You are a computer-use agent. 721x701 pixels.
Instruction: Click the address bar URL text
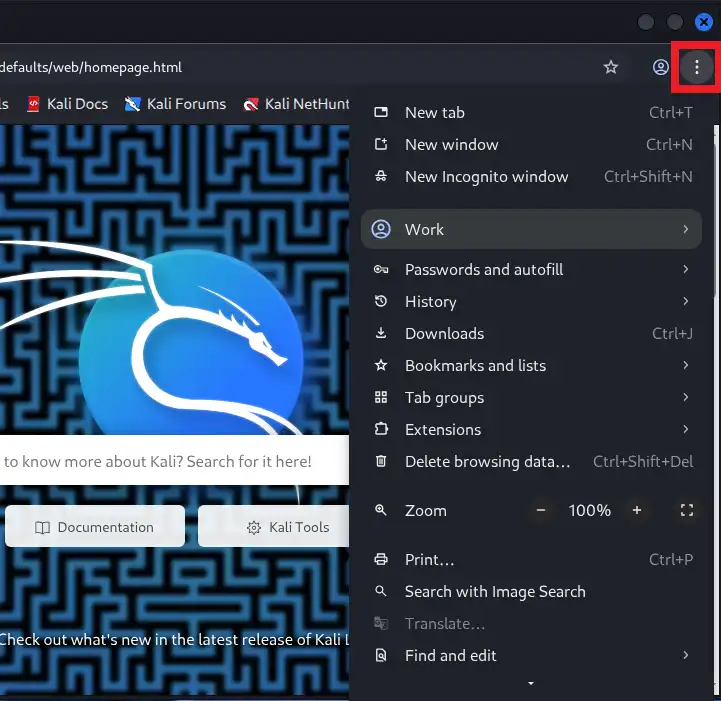click(x=91, y=68)
